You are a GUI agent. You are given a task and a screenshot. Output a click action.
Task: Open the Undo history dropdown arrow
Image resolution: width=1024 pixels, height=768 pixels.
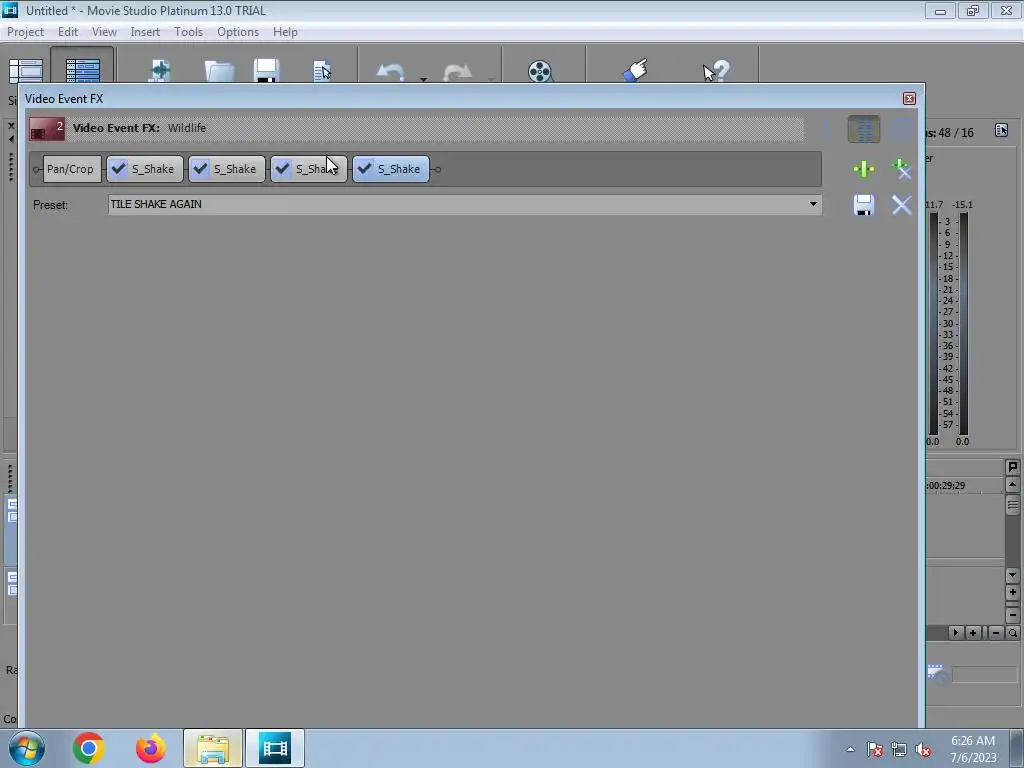pos(423,79)
